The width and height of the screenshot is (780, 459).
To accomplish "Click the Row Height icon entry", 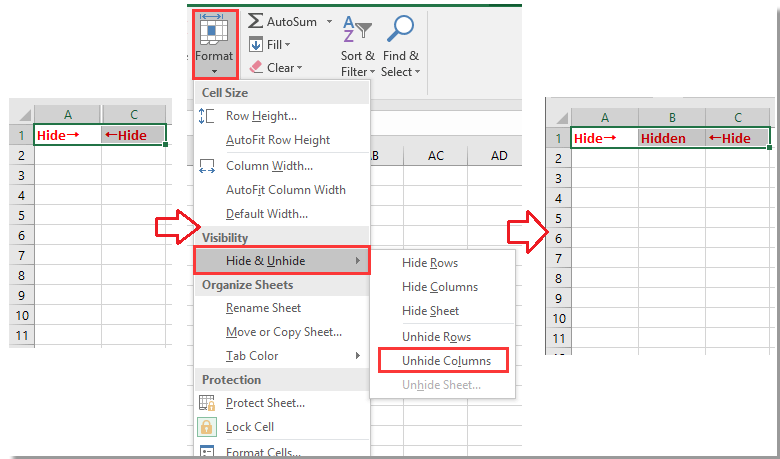I will (x=206, y=116).
